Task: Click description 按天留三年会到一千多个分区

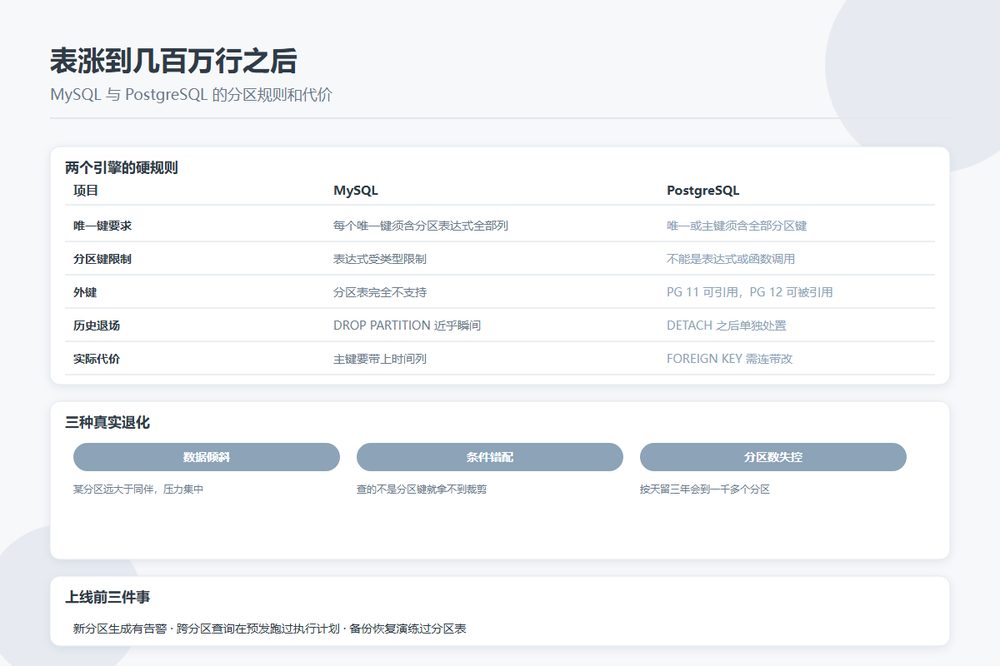Action: click(x=705, y=489)
